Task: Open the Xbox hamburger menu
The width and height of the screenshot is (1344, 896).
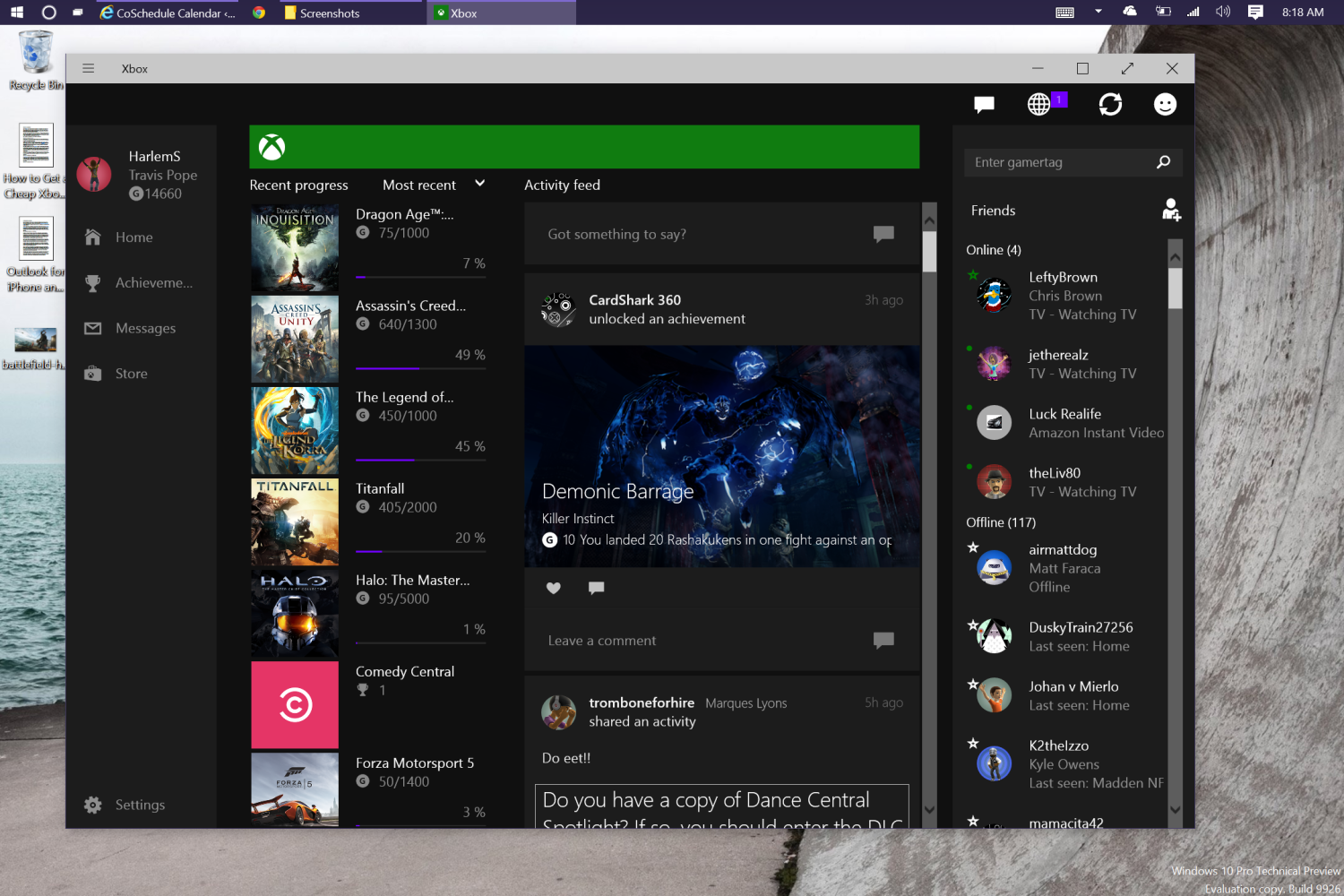Action: (x=88, y=68)
